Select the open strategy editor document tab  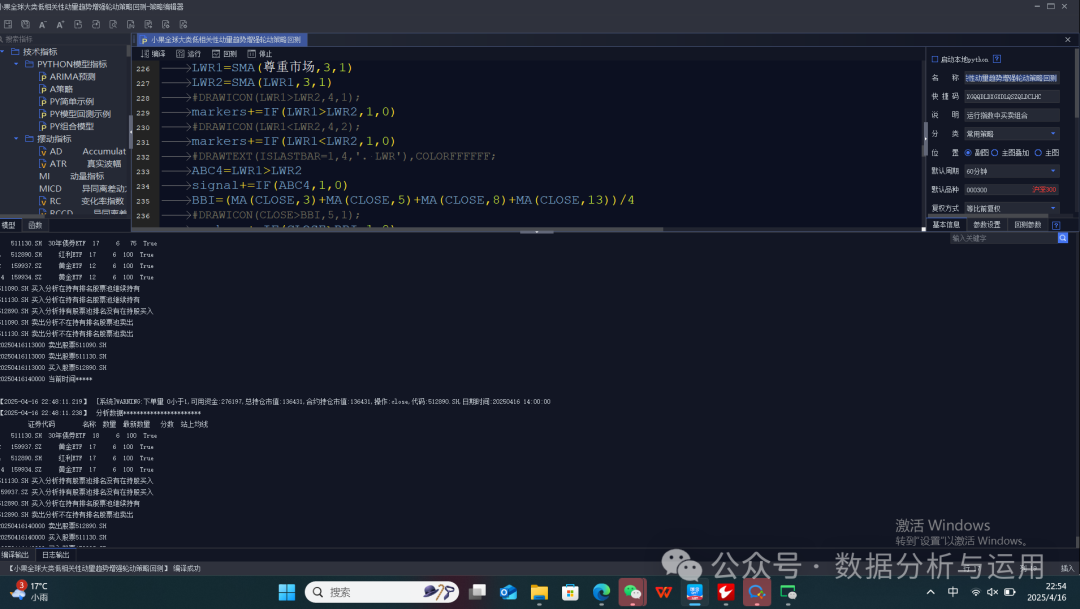click(222, 40)
